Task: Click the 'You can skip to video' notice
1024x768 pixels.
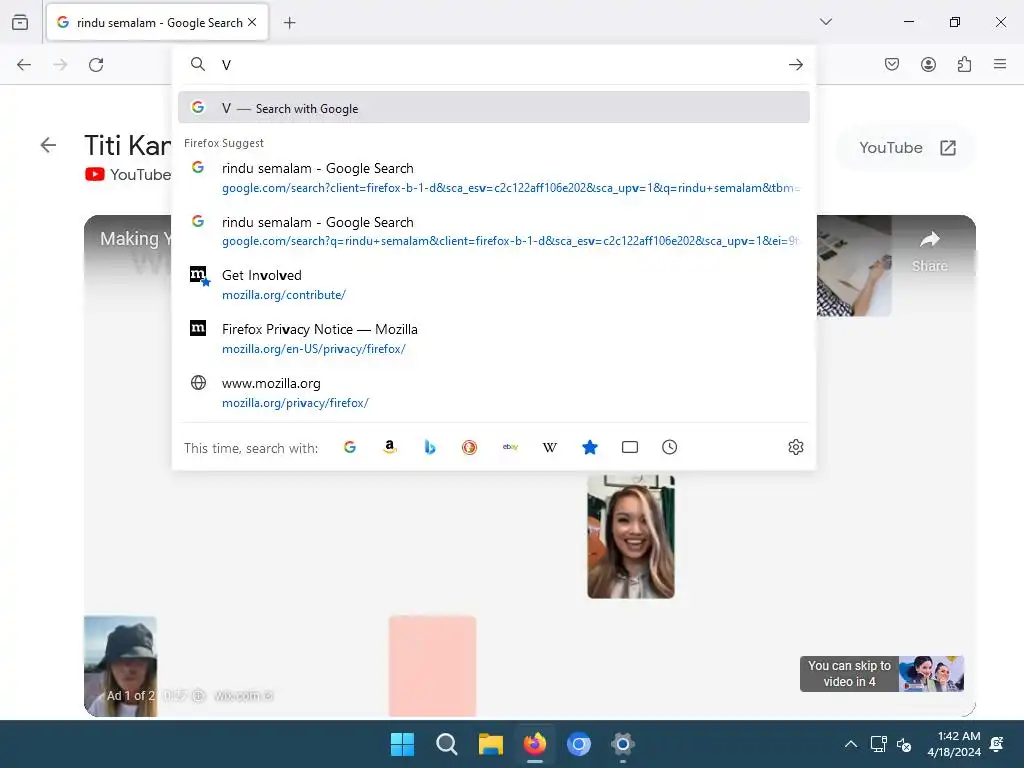Action: pyautogui.click(x=882, y=673)
